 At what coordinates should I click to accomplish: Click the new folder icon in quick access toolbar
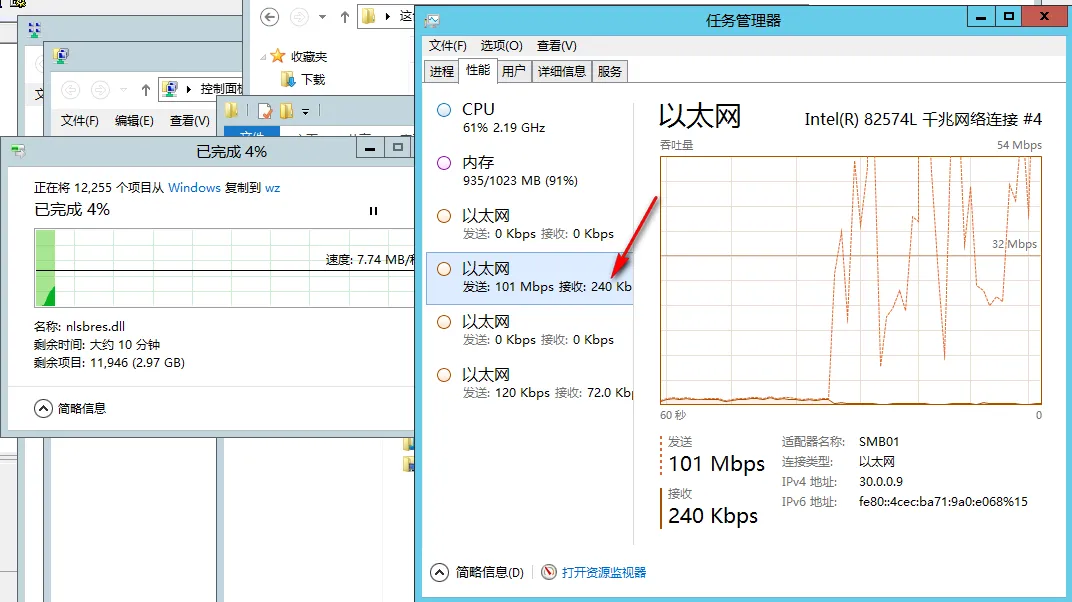286,111
